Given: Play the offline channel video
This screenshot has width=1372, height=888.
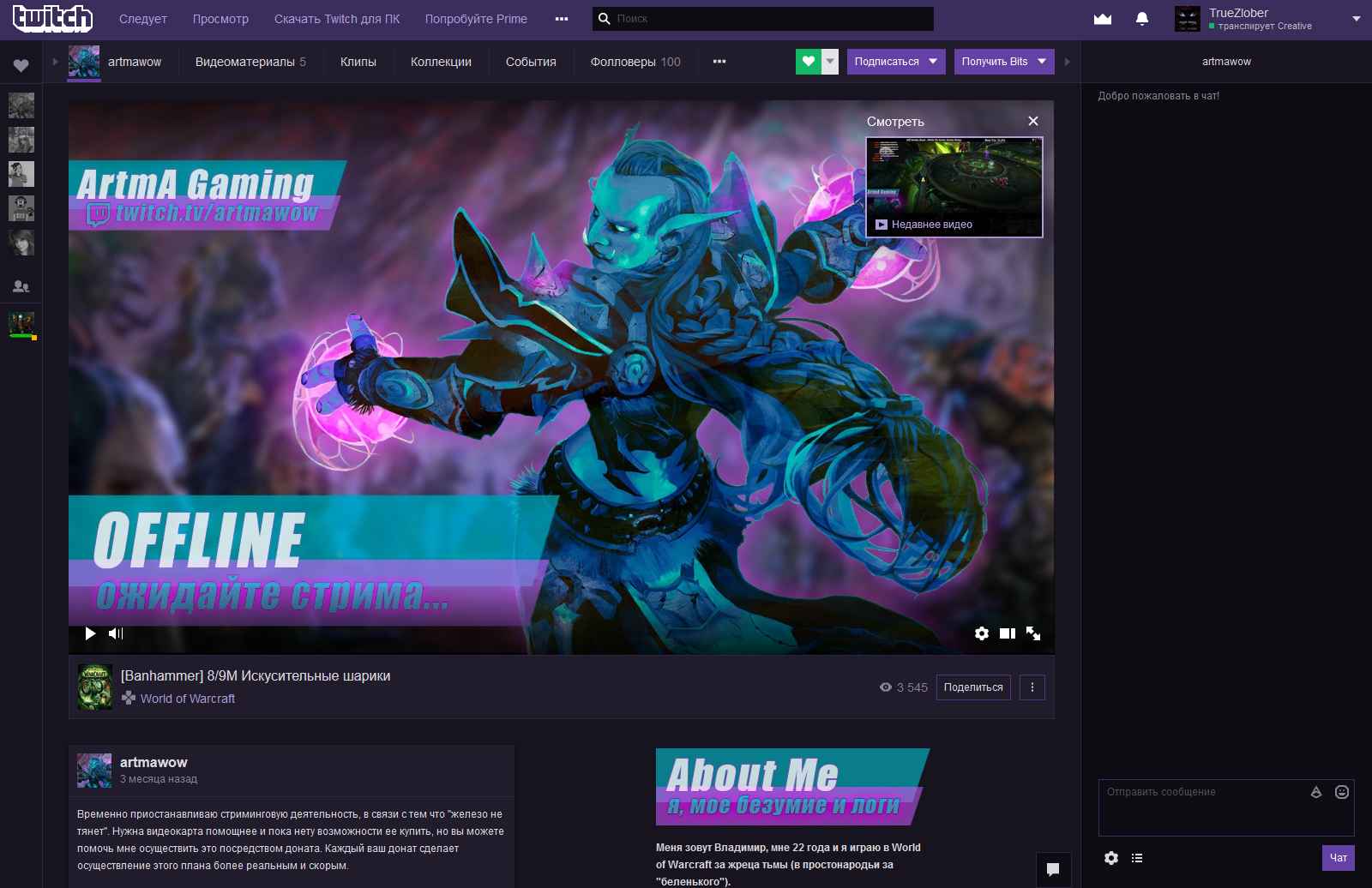Looking at the screenshot, I should point(90,633).
